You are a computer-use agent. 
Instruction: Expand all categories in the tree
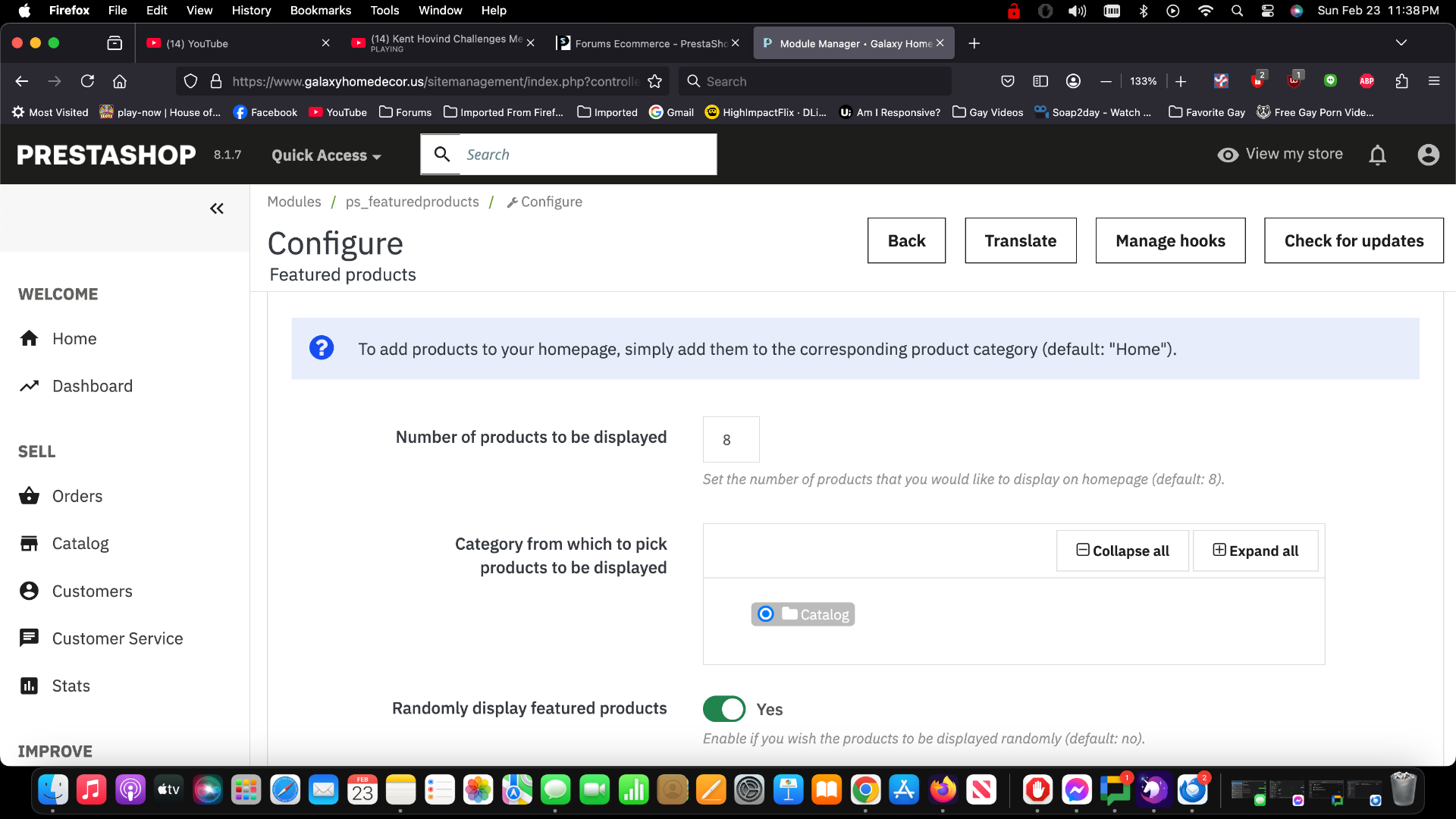(1255, 551)
